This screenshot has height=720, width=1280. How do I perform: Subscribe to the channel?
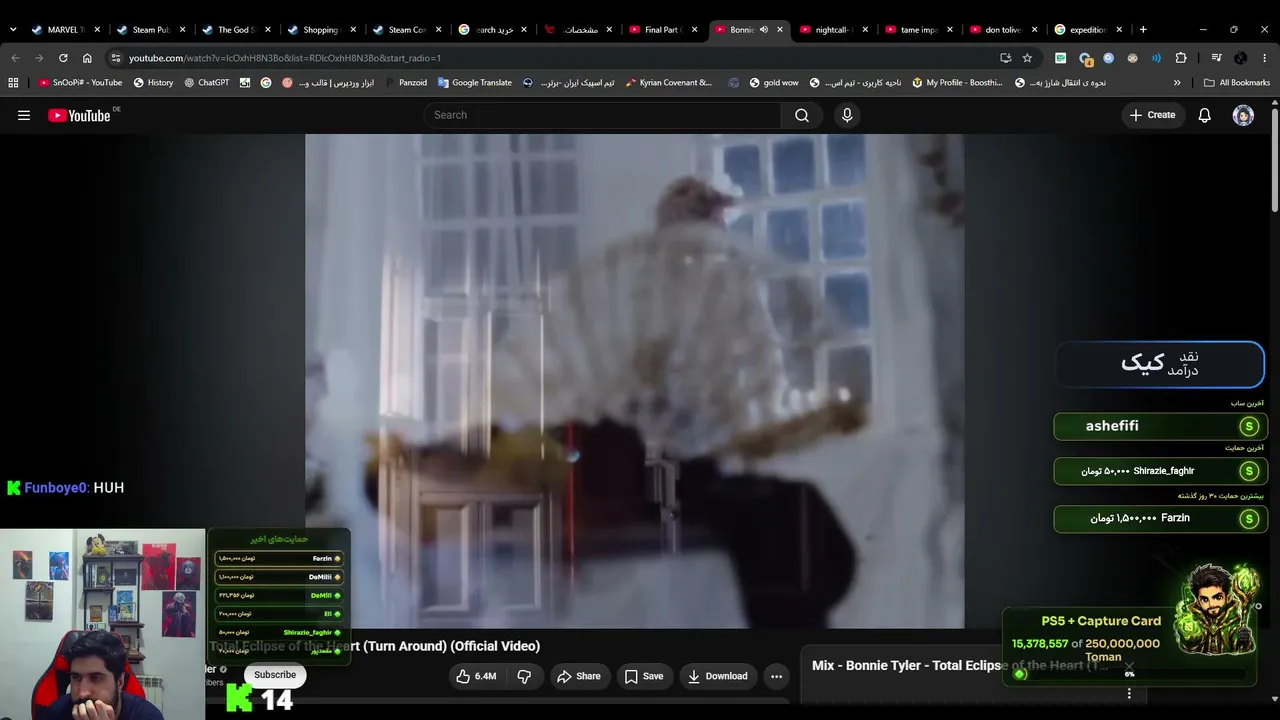click(x=275, y=675)
